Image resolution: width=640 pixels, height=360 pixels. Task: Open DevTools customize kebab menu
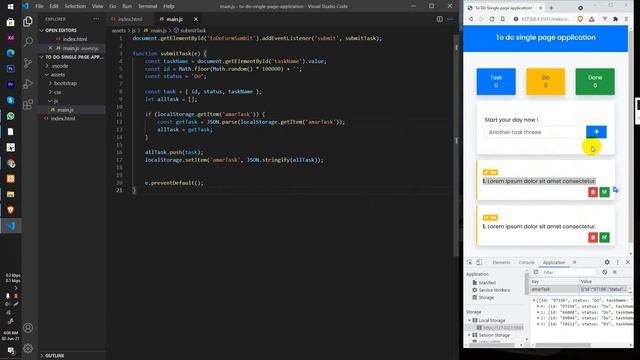618,262
